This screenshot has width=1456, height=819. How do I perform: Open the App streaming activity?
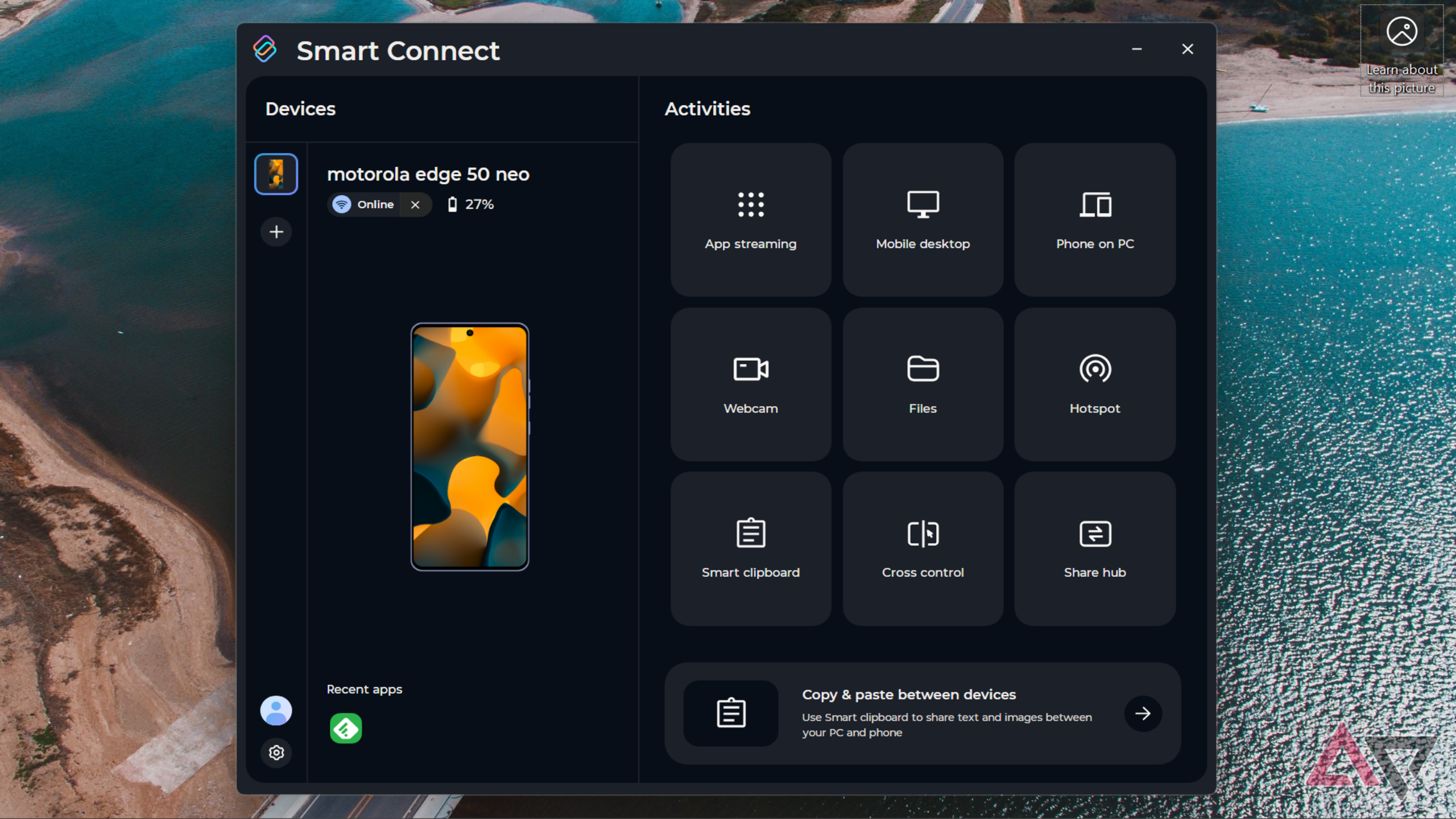751,220
